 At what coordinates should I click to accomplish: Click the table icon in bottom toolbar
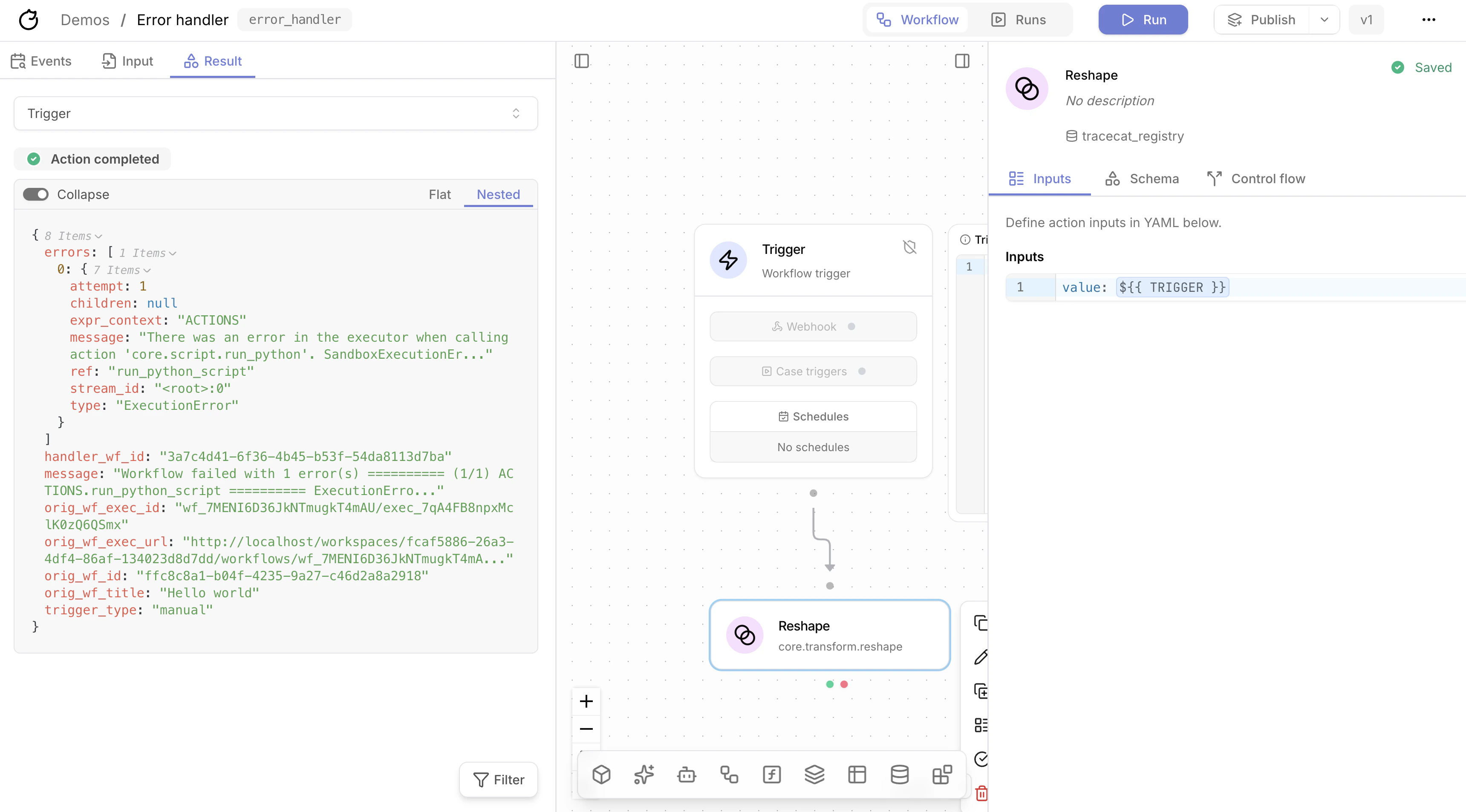click(857, 774)
